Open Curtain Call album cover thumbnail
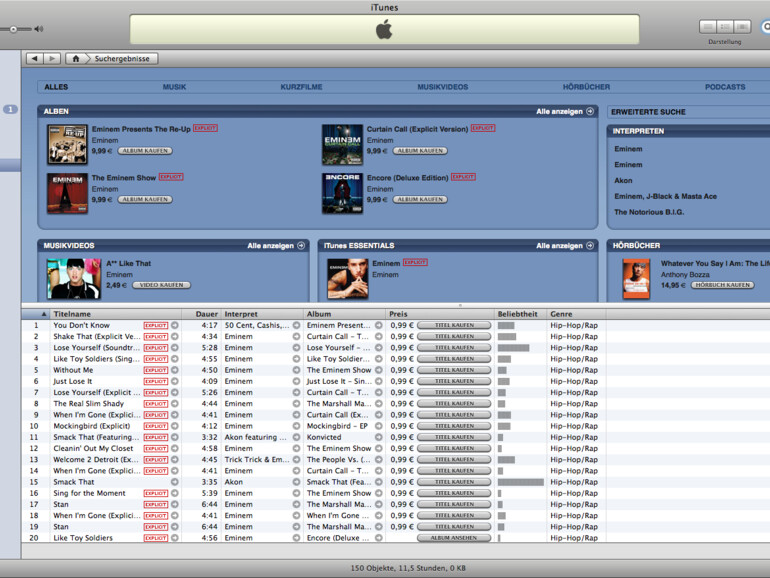Image resolution: width=770 pixels, height=578 pixels. pos(342,144)
